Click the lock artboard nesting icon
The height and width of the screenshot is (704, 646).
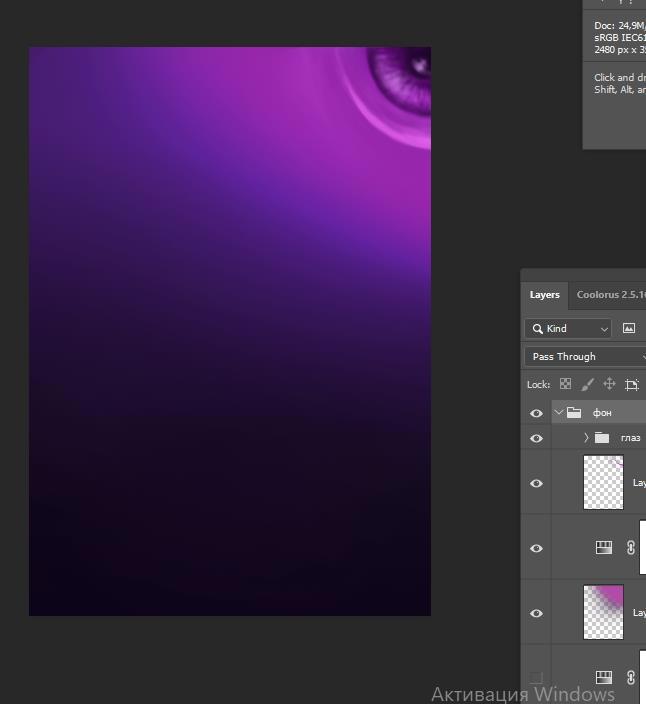pos(632,384)
